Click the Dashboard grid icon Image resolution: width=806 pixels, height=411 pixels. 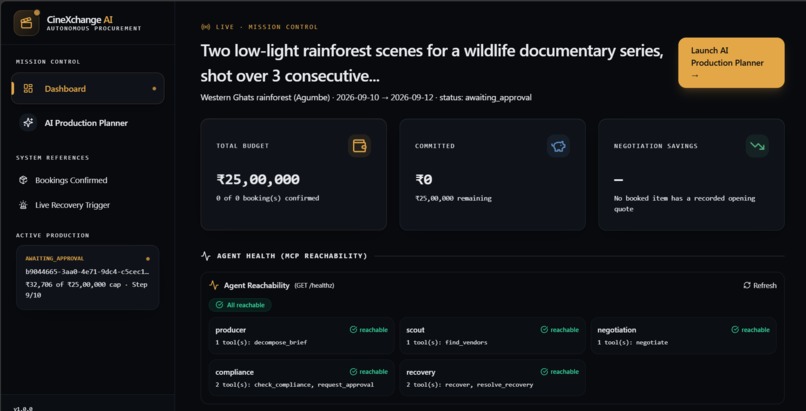(28, 89)
